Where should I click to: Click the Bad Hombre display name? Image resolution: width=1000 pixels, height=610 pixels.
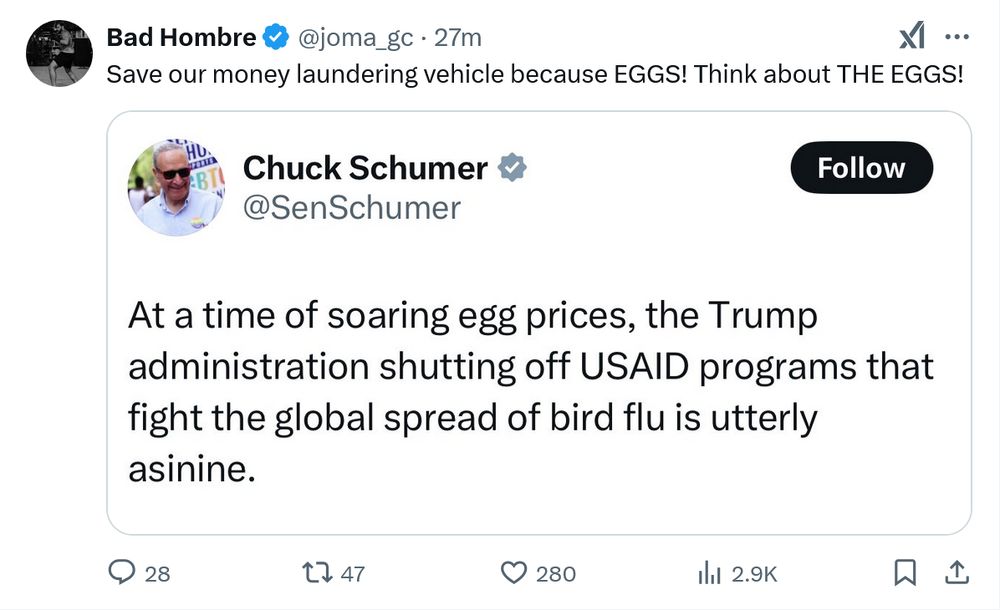pos(181,38)
